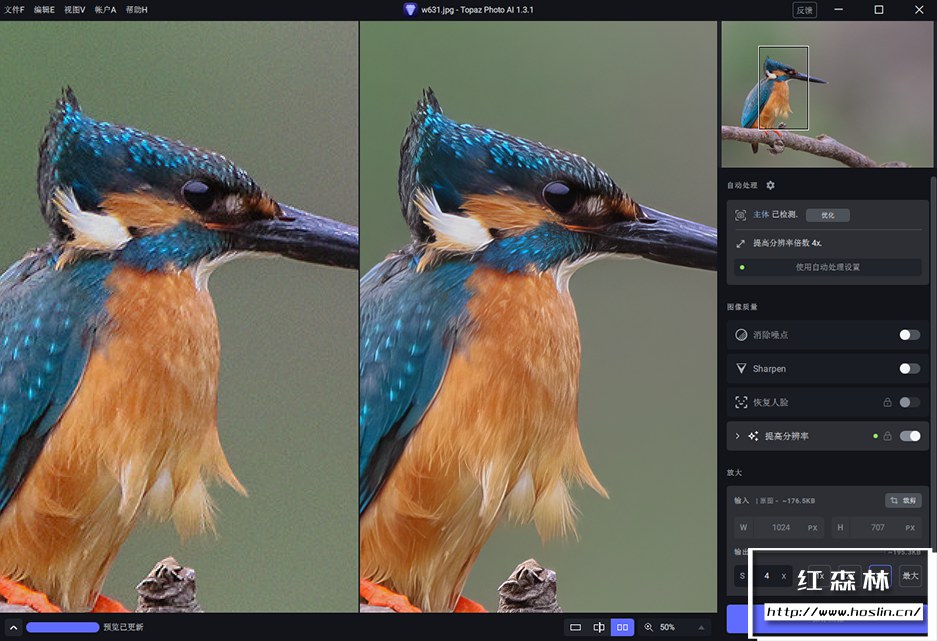Viewport: 937px width, 641px height.
Task: Switch to single view mode icon
Action: [x=575, y=627]
